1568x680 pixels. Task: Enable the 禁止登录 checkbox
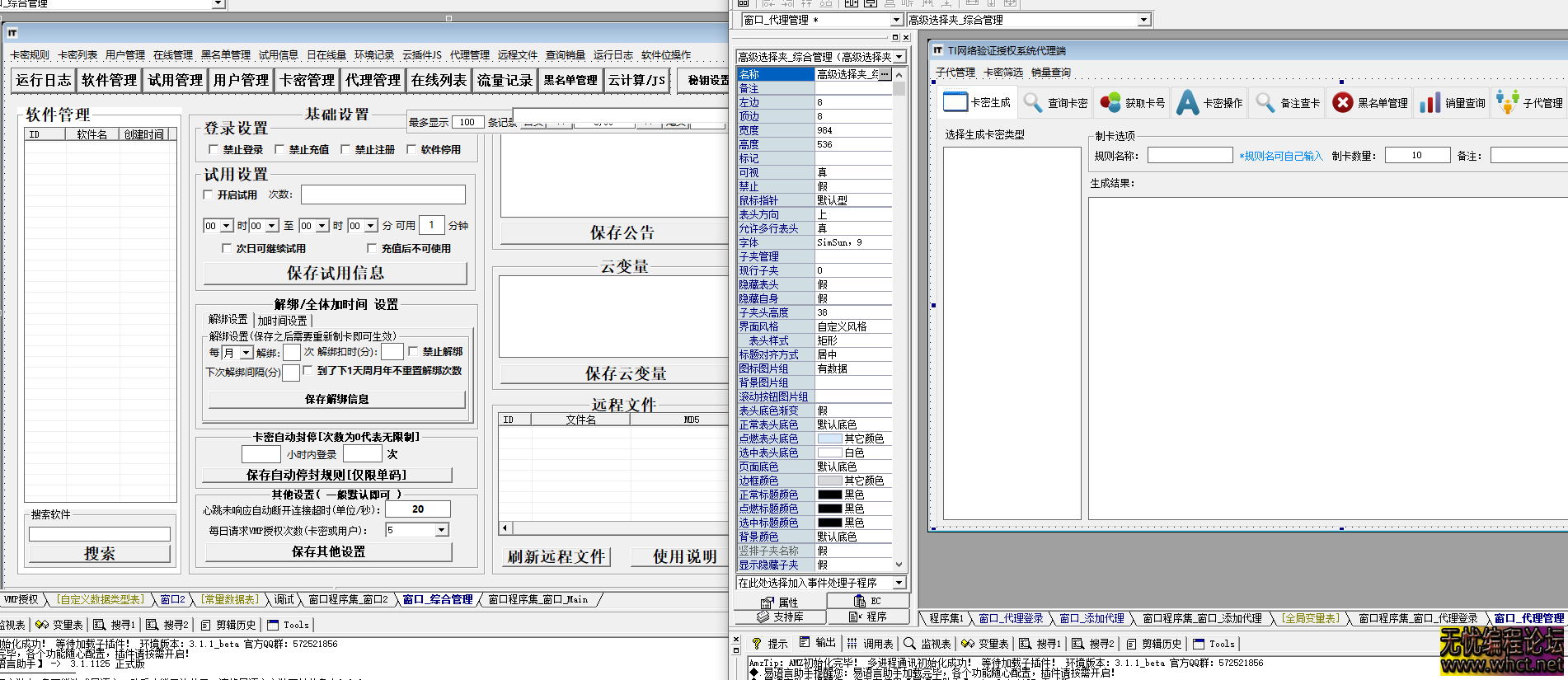[x=214, y=149]
